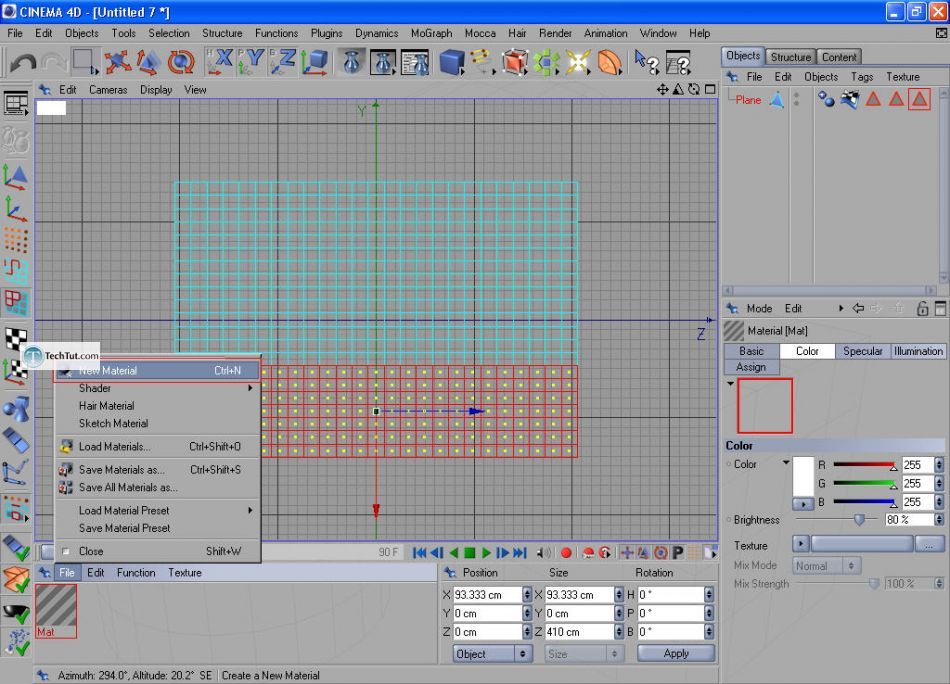
Task: Click the green array modeling icon
Action: pyautogui.click(x=546, y=62)
